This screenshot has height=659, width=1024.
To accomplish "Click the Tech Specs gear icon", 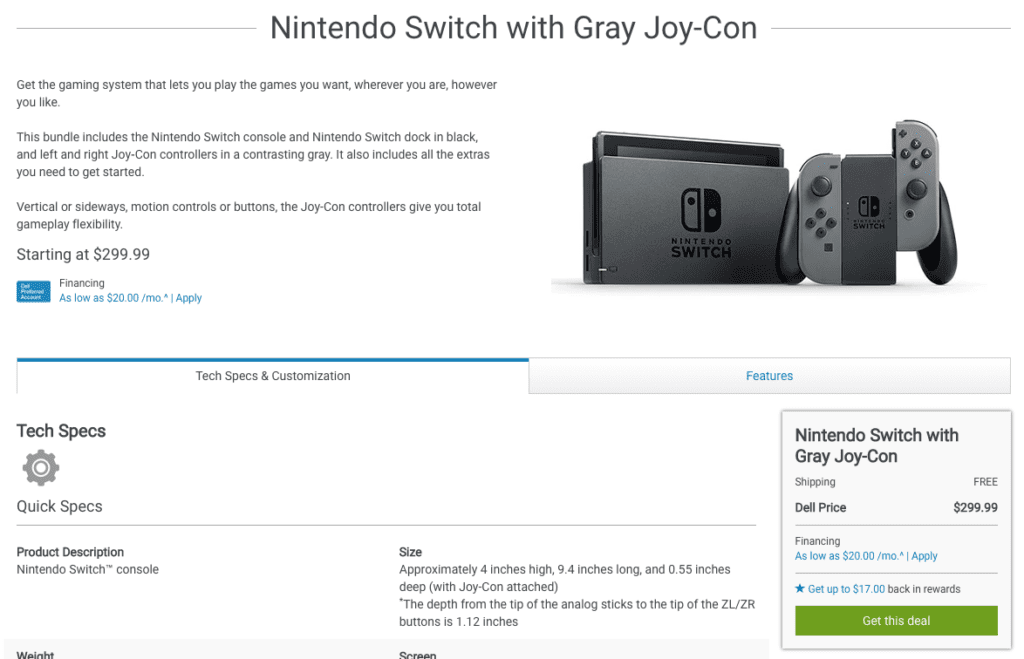I will [x=41, y=467].
